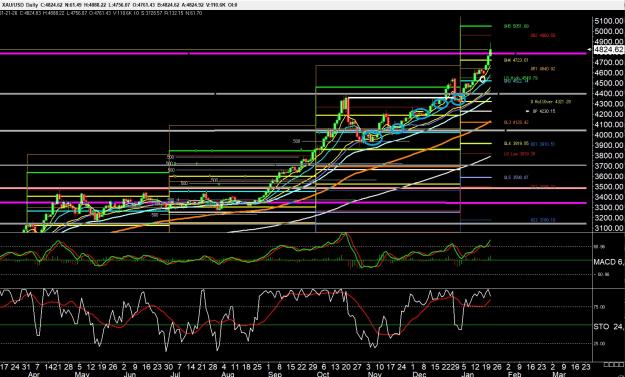Click the Rollover level label
This screenshot has height=377, width=625.
click(x=551, y=102)
